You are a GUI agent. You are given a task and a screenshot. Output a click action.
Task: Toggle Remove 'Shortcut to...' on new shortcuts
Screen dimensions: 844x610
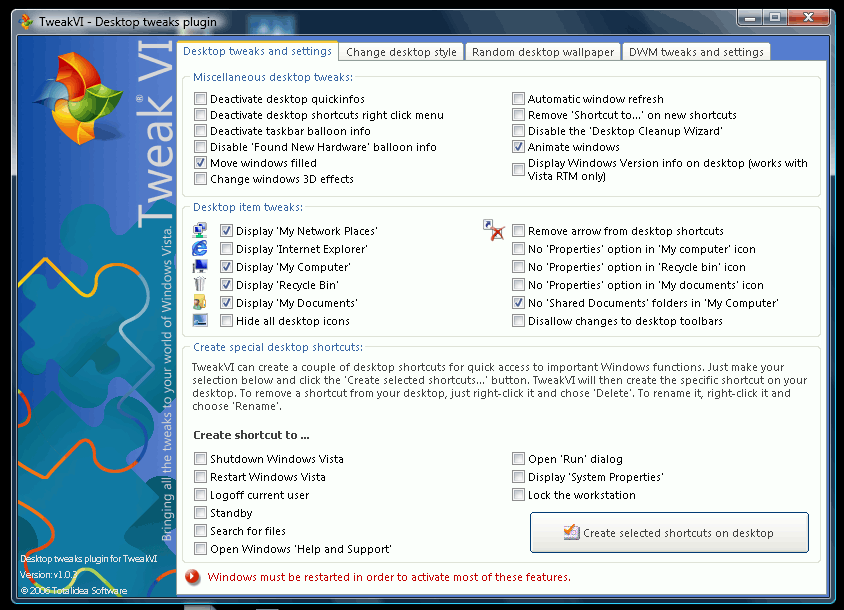518,115
